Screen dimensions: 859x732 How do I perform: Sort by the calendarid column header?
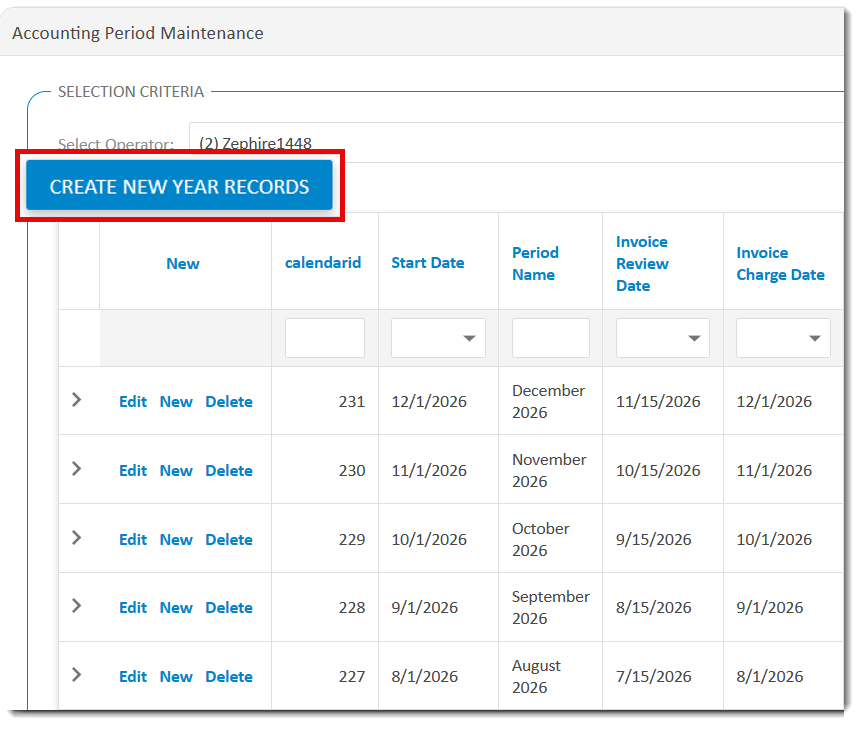[323, 262]
